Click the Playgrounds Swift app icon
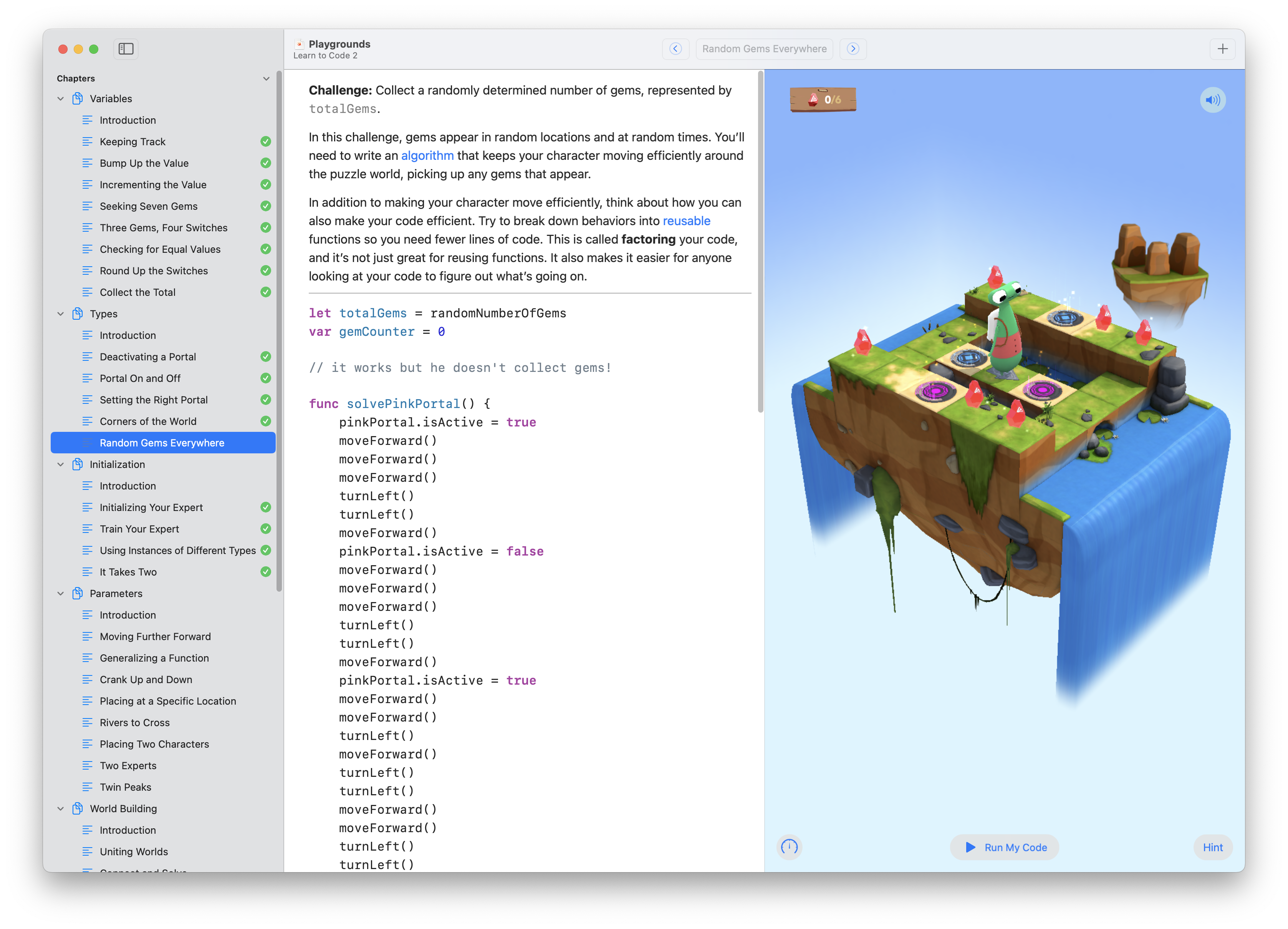Image resolution: width=1288 pixels, height=929 pixels. coord(299,44)
